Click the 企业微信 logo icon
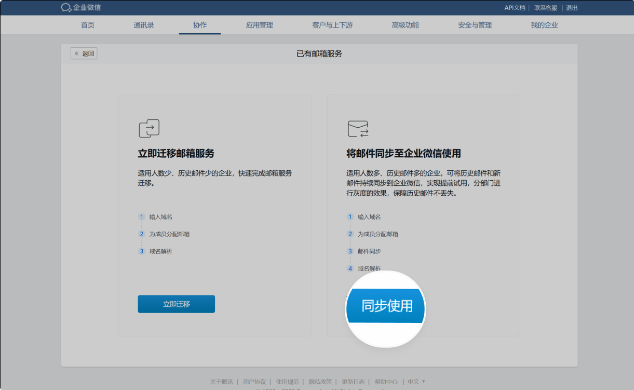This screenshot has width=634, height=390. click(66, 8)
